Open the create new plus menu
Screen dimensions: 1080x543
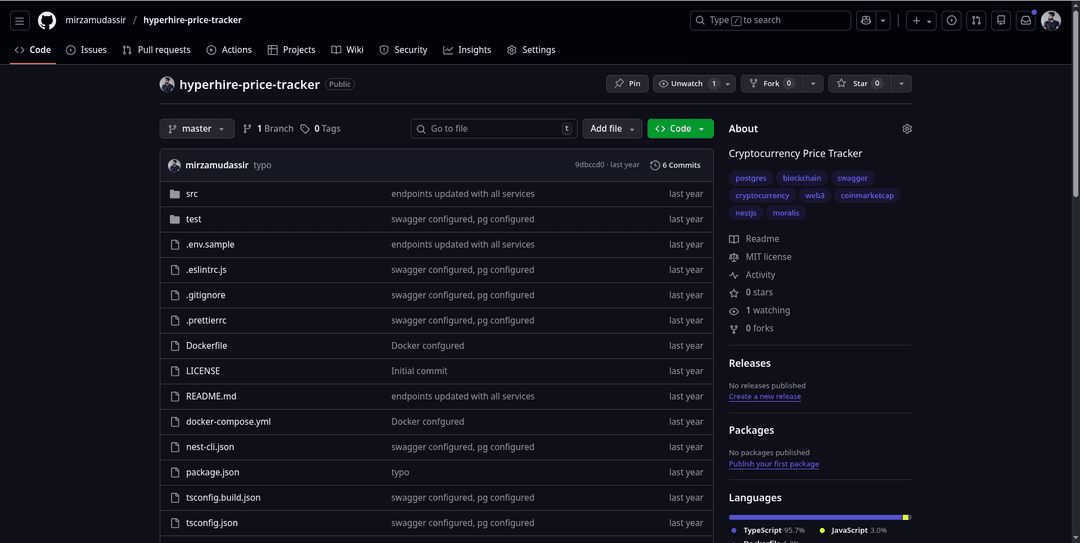(x=922, y=21)
